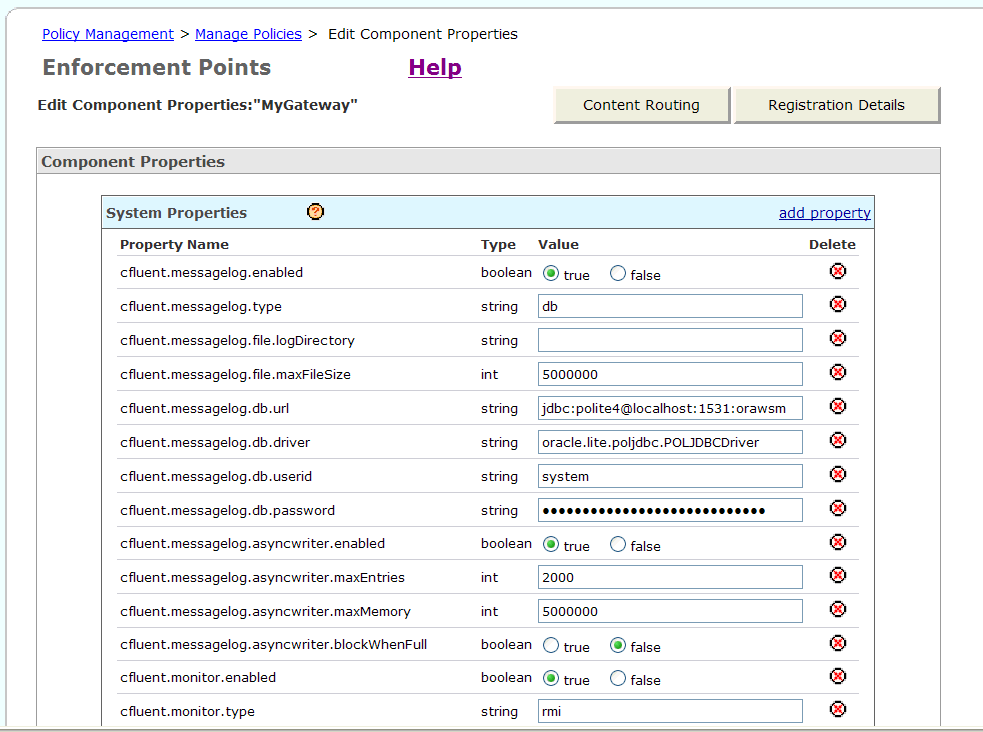Screen dimensions: 983x732
Task: Open the Help link
Action: (435, 67)
